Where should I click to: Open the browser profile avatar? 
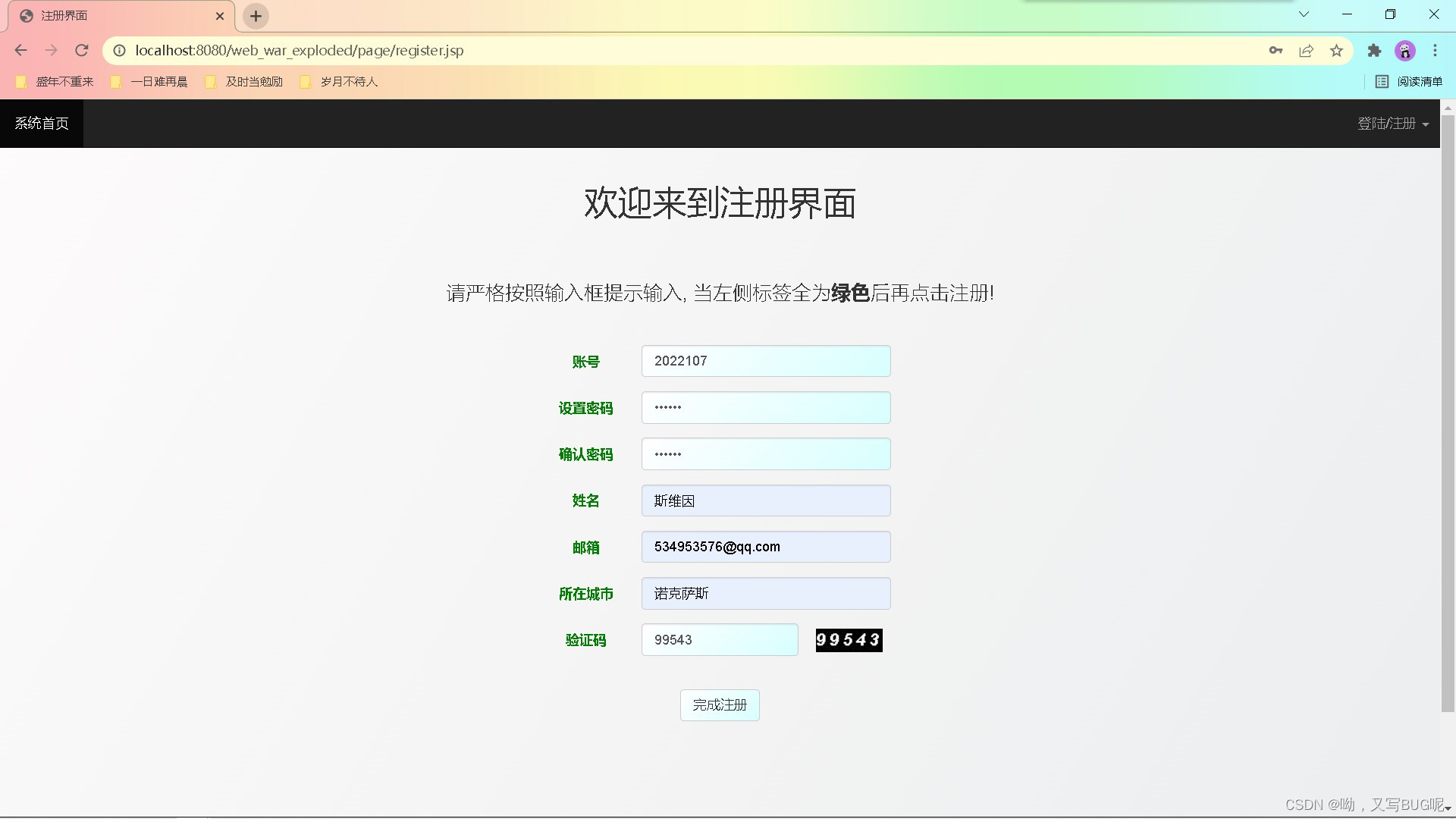pyautogui.click(x=1405, y=51)
